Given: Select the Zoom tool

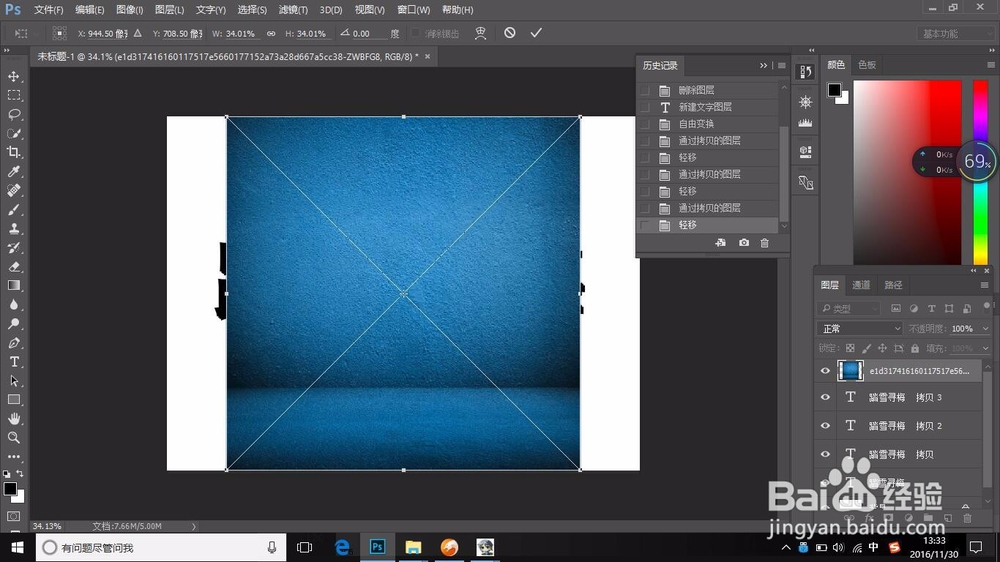Looking at the screenshot, I should pos(13,438).
